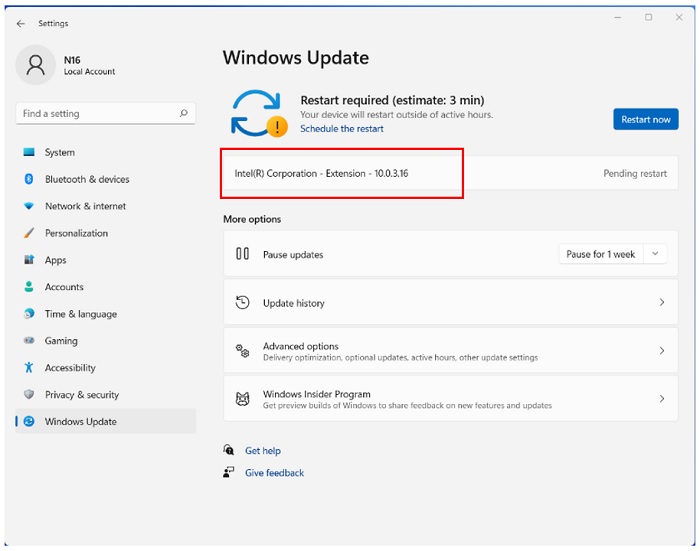The width and height of the screenshot is (700, 551).
Task: Click the Apps icon in sidebar
Action: pyautogui.click(x=29, y=259)
